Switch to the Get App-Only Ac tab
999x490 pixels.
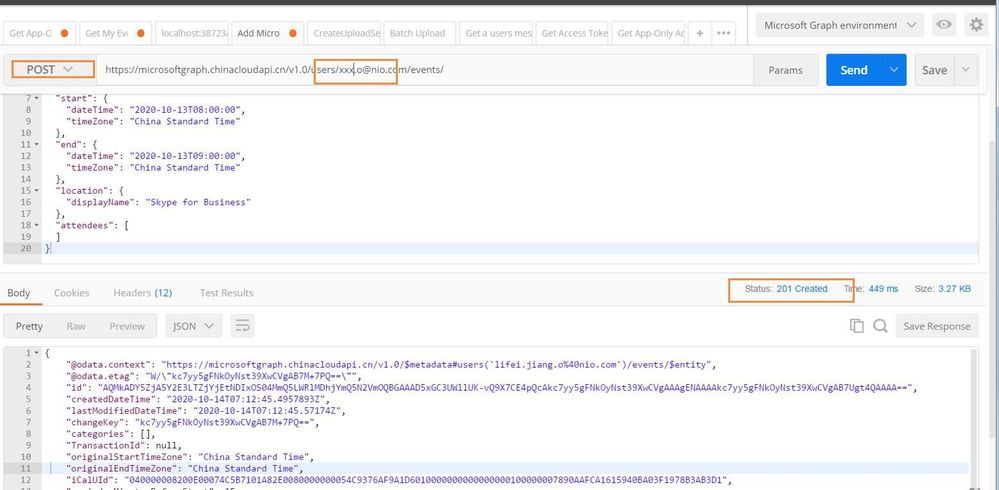649,33
